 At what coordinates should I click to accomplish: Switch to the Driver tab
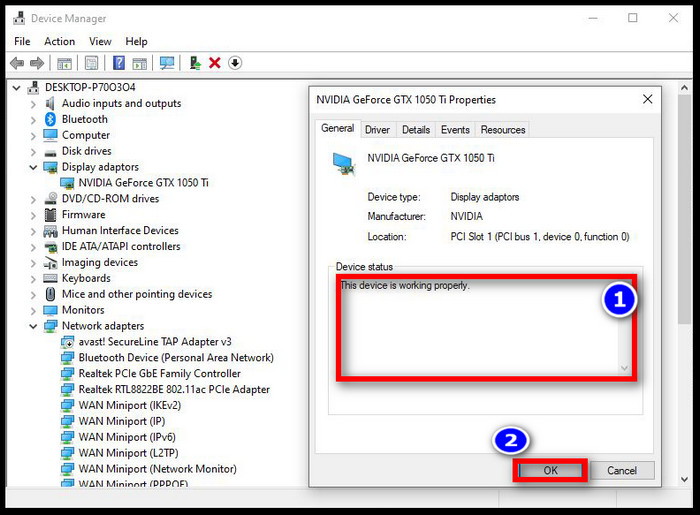(x=377, y=130)
